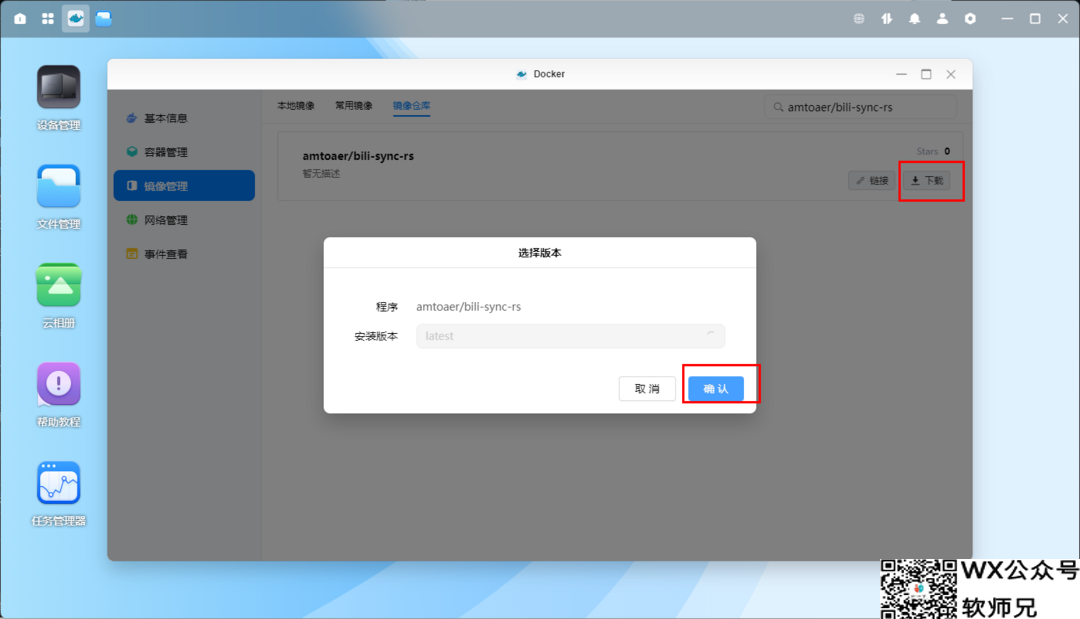Open the app grid icon in top bar
This screenshot has width=1080, height=619.
click(48, 18)
